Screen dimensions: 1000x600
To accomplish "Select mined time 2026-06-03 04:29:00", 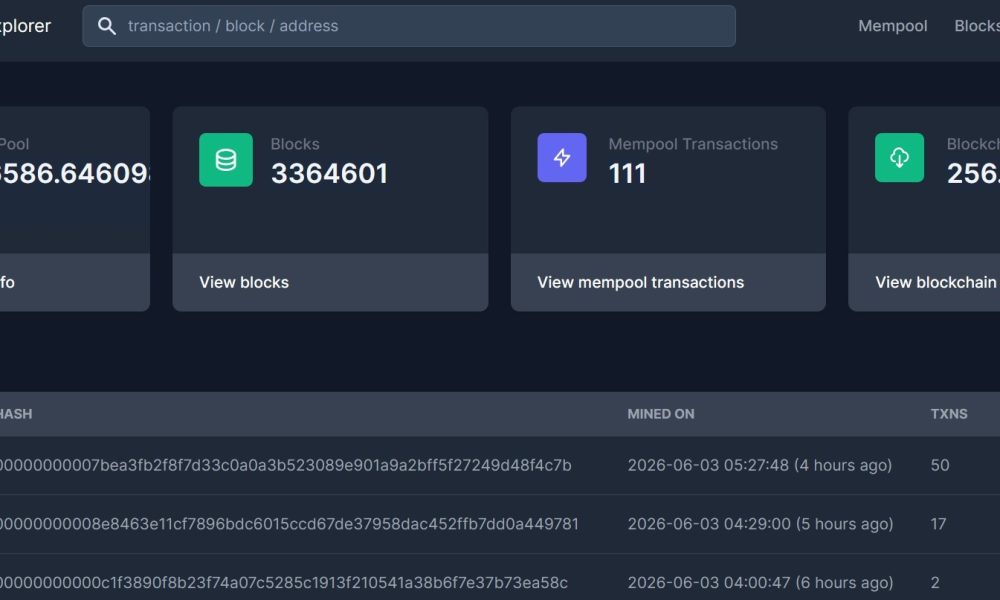I will [x=760, y=524].
